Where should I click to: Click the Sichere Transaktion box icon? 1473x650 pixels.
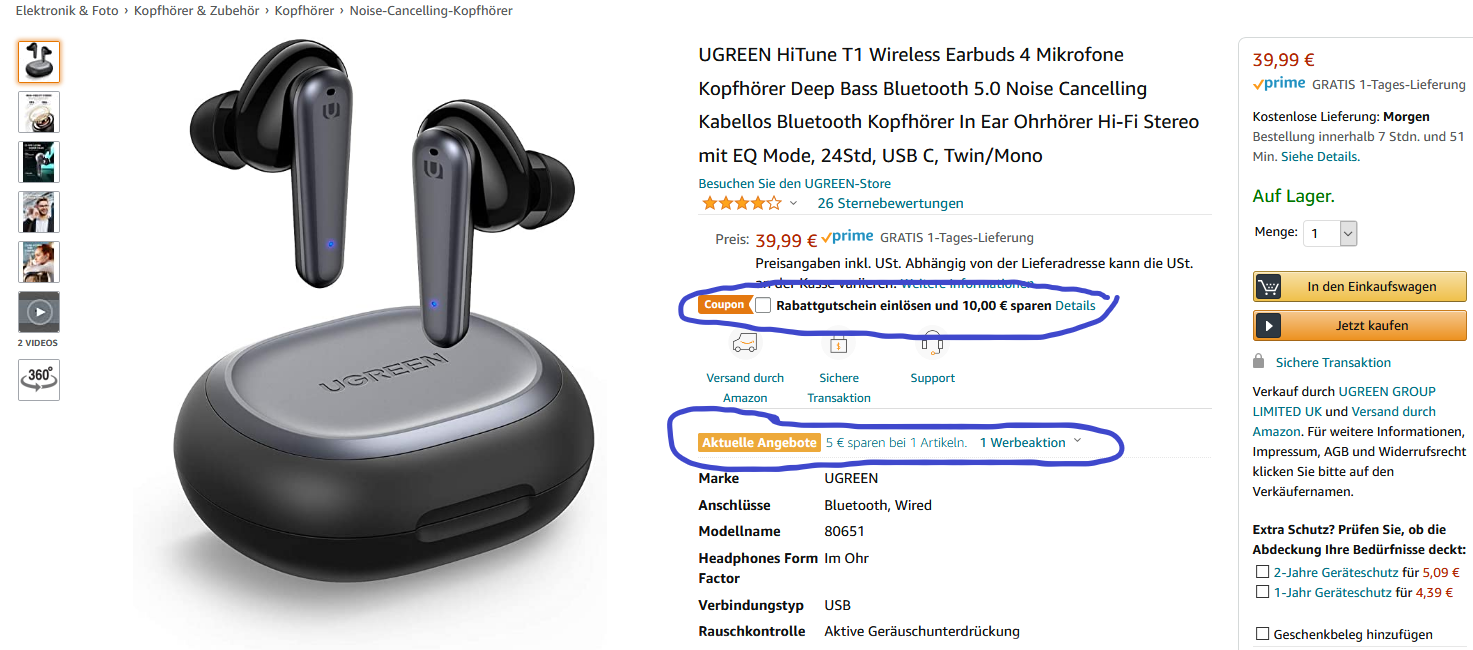coord(838,344)
